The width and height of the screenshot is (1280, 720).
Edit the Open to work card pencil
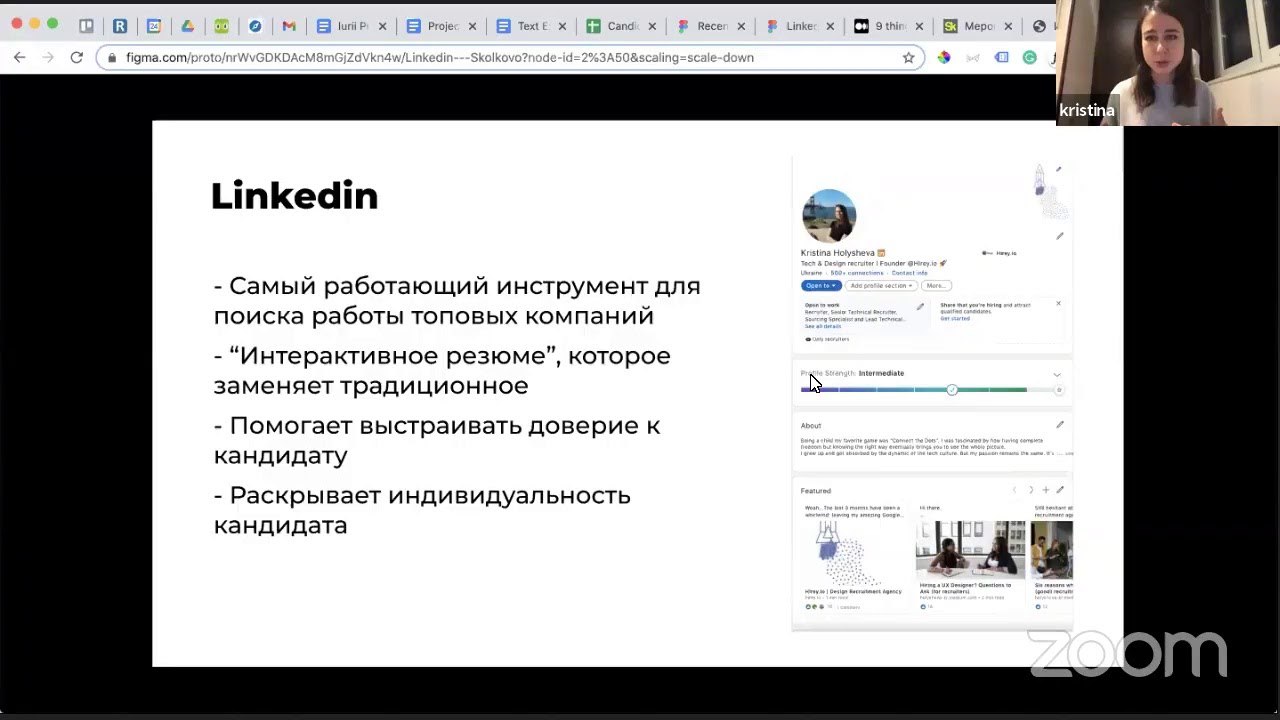coord(920,307)
